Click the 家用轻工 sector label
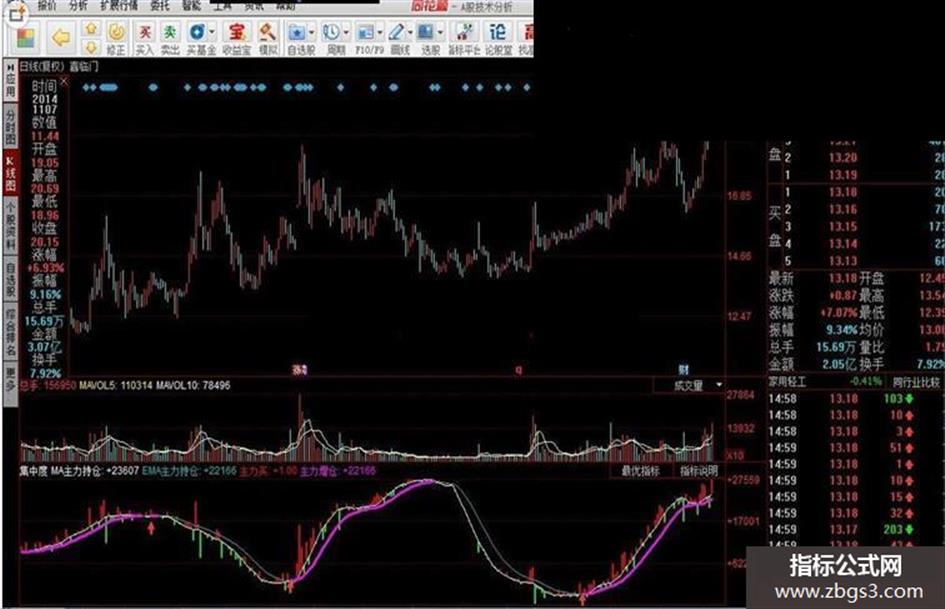This screenshot has width=945, height=609. 787,382
